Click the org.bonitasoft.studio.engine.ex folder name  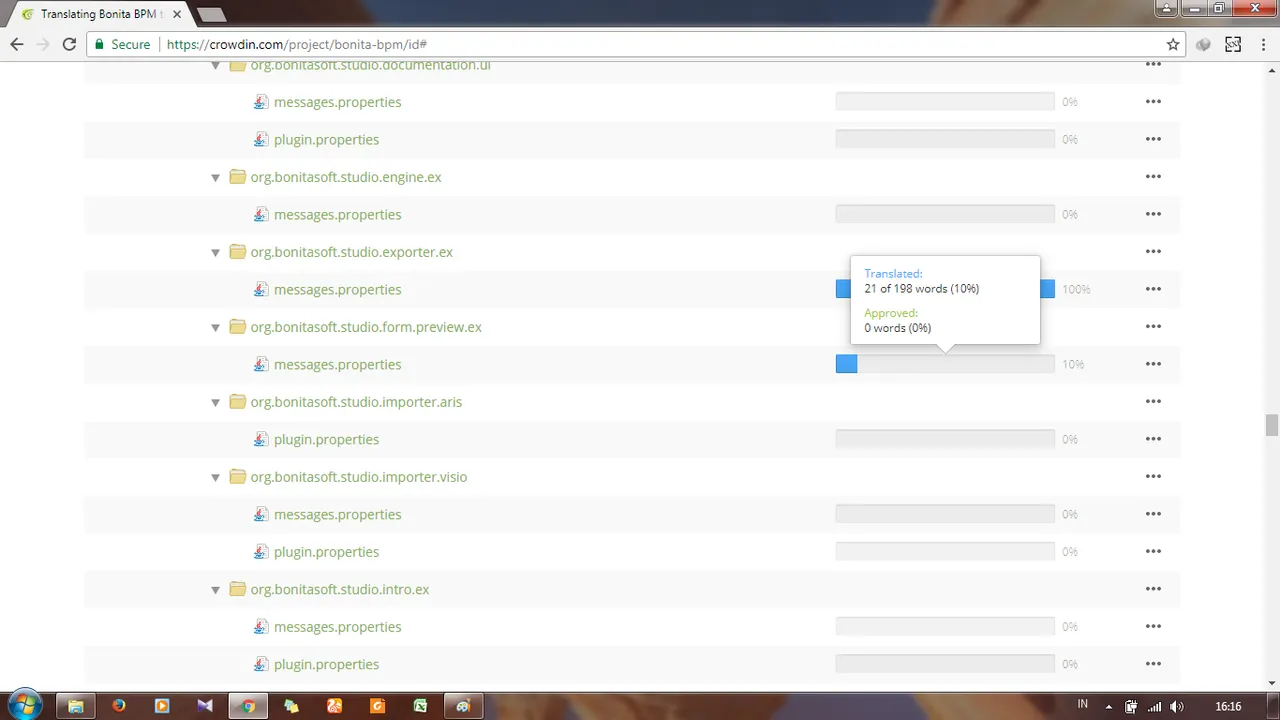click(x=346, y=177)
